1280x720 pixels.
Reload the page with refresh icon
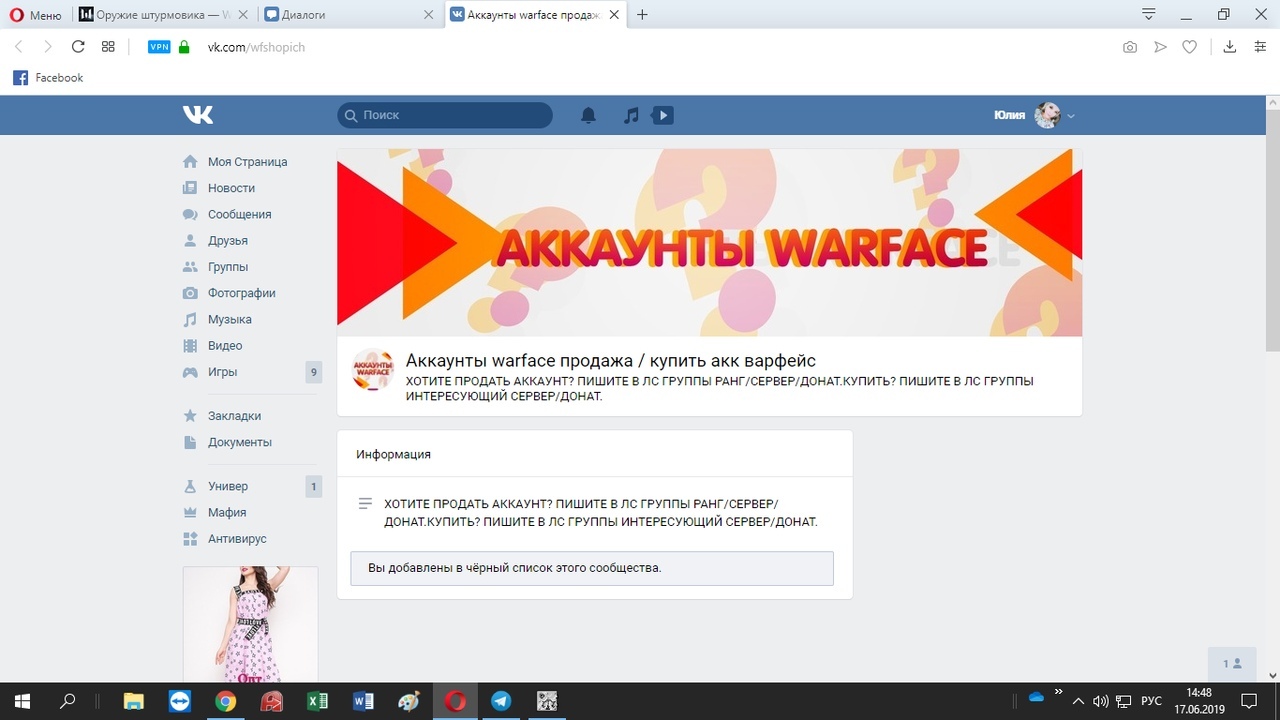click(x=78, y=47)
